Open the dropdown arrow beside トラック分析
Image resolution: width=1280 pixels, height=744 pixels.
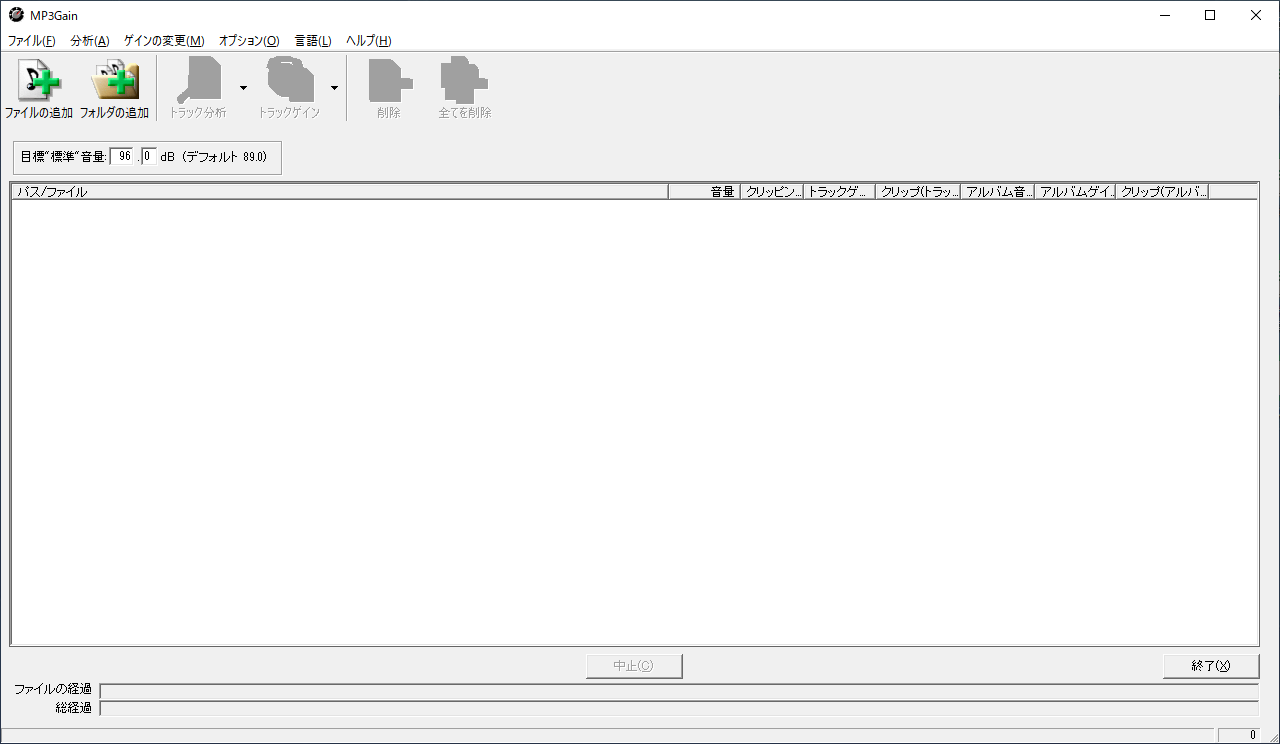point(243,88)
